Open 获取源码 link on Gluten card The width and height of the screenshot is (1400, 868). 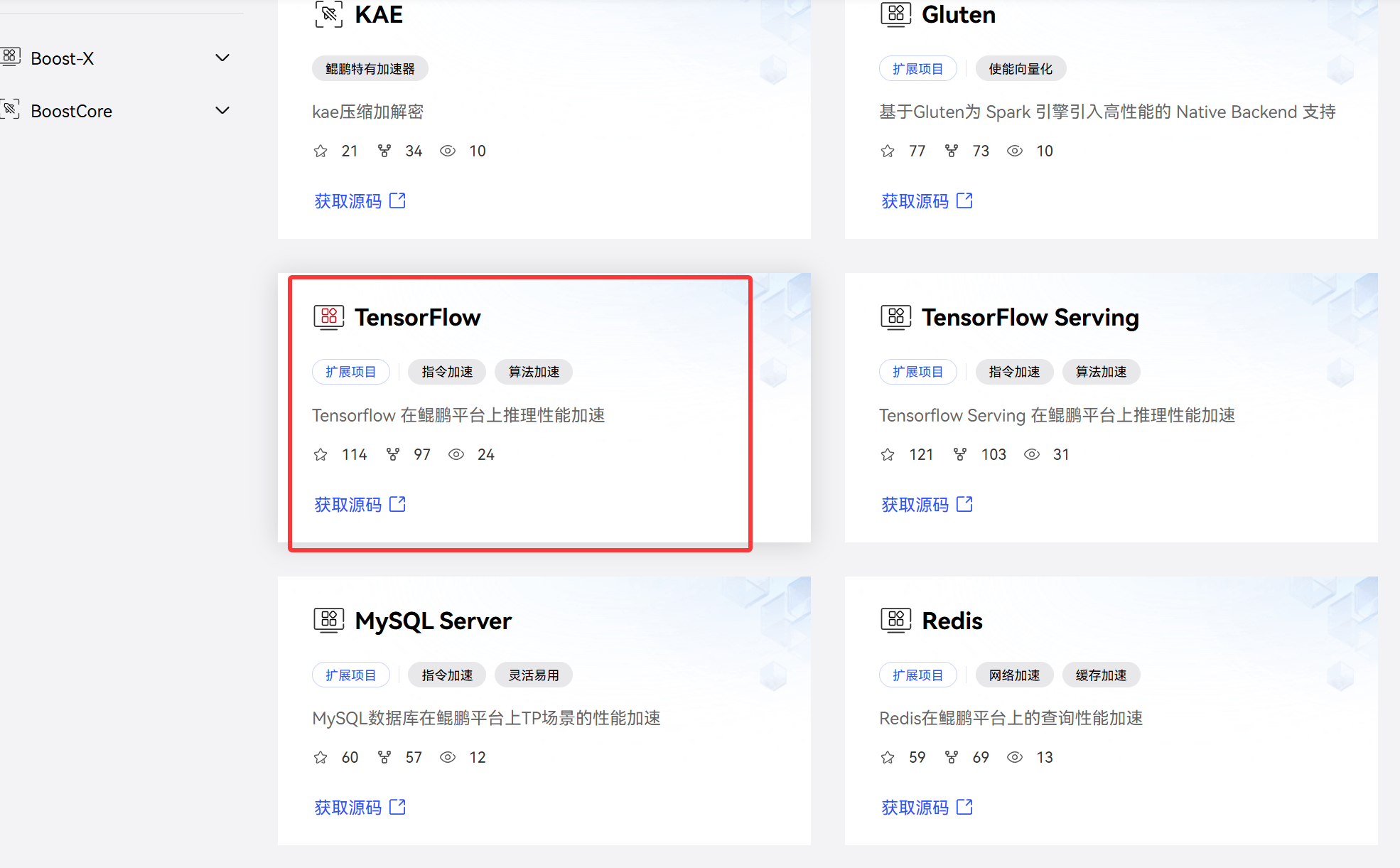click(915, 201)
